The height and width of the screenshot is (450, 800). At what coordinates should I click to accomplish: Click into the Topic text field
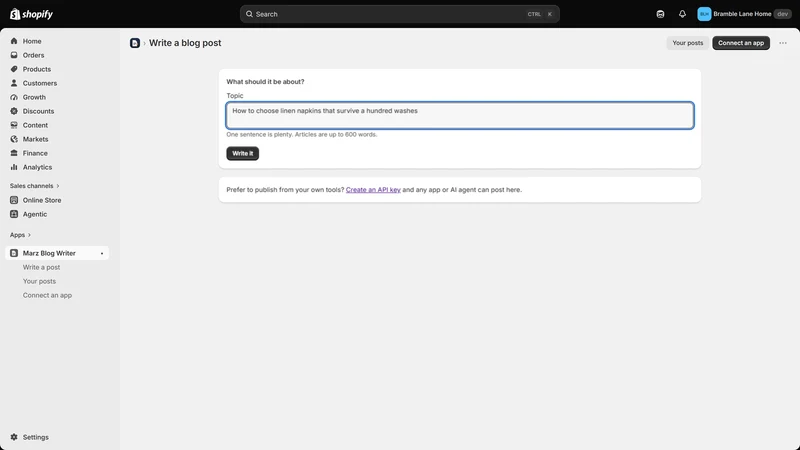tap(460, 115)
